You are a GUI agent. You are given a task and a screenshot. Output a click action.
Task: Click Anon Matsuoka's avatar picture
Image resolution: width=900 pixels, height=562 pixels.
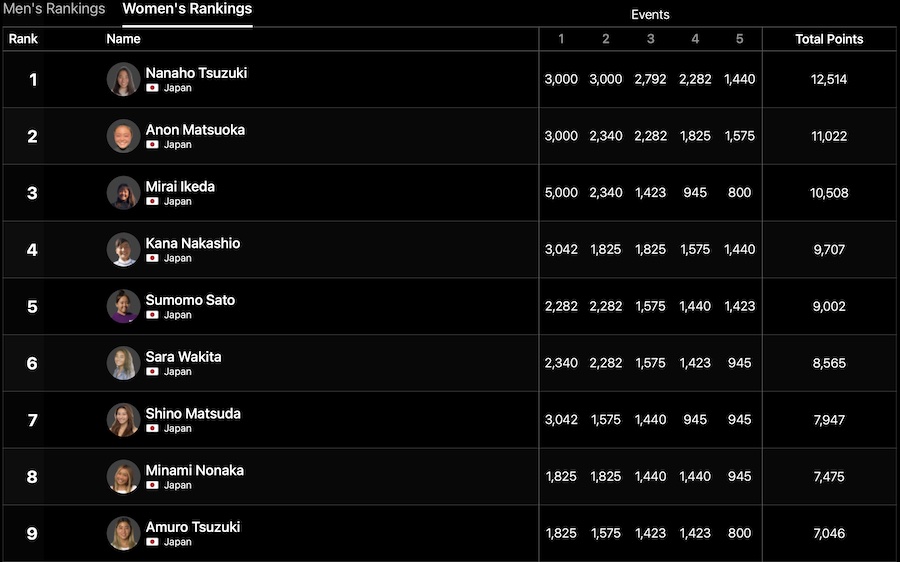(x=123, y=136)
